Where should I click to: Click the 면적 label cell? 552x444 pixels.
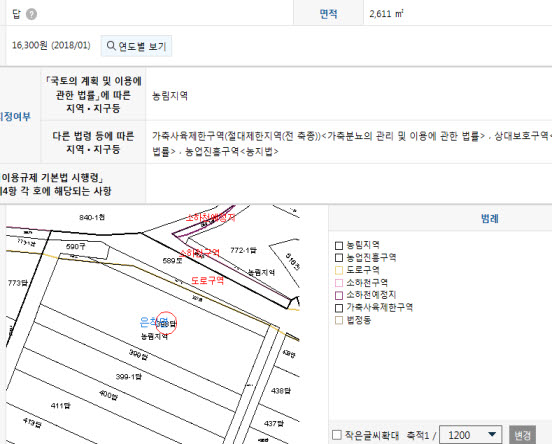328,14
